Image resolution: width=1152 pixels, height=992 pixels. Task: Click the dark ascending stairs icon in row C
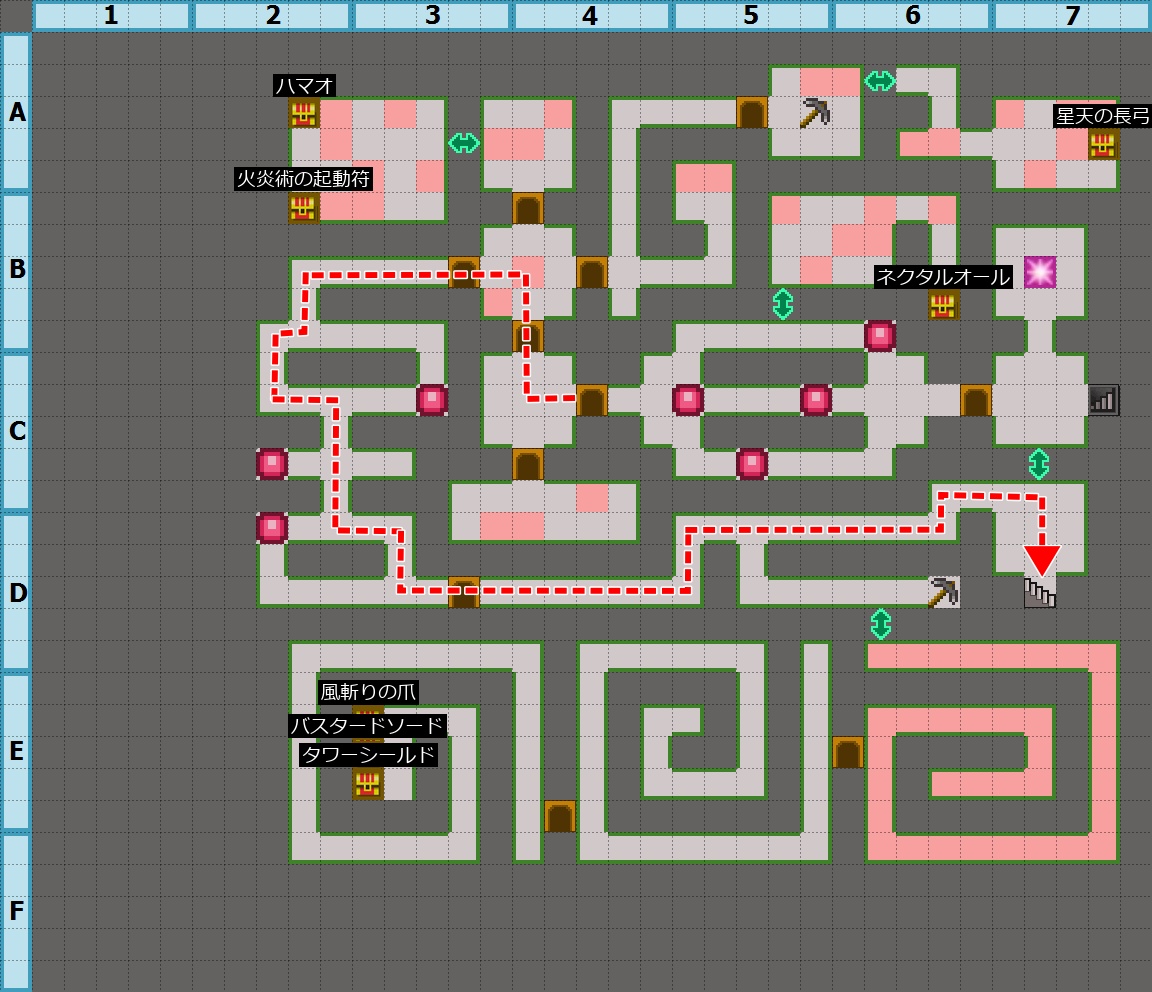point(1103,400)
